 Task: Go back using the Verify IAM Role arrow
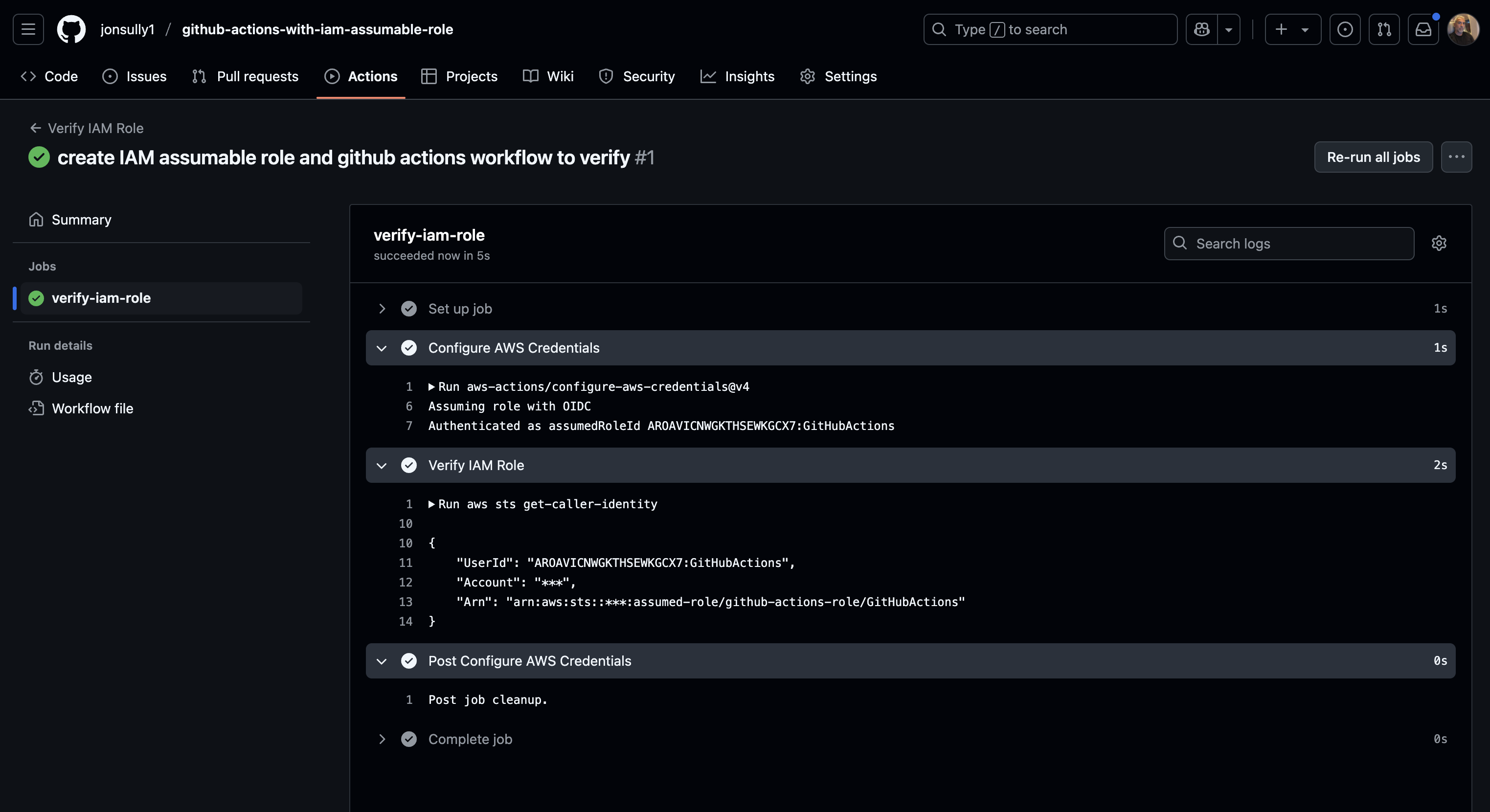35,128
